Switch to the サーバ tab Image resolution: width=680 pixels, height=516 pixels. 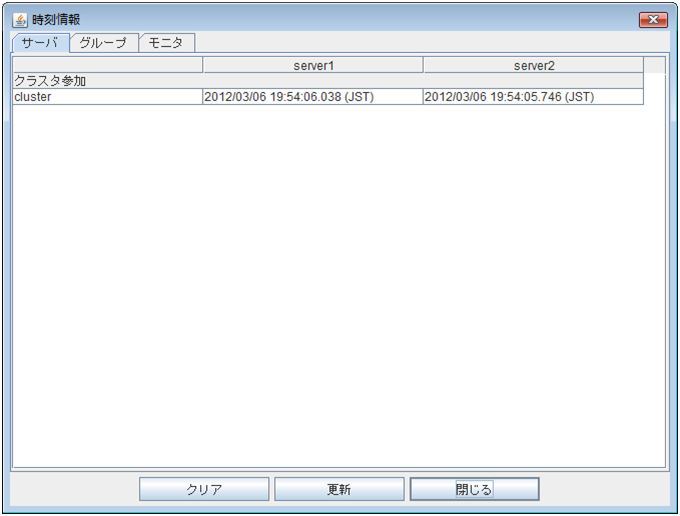(40, 43)
